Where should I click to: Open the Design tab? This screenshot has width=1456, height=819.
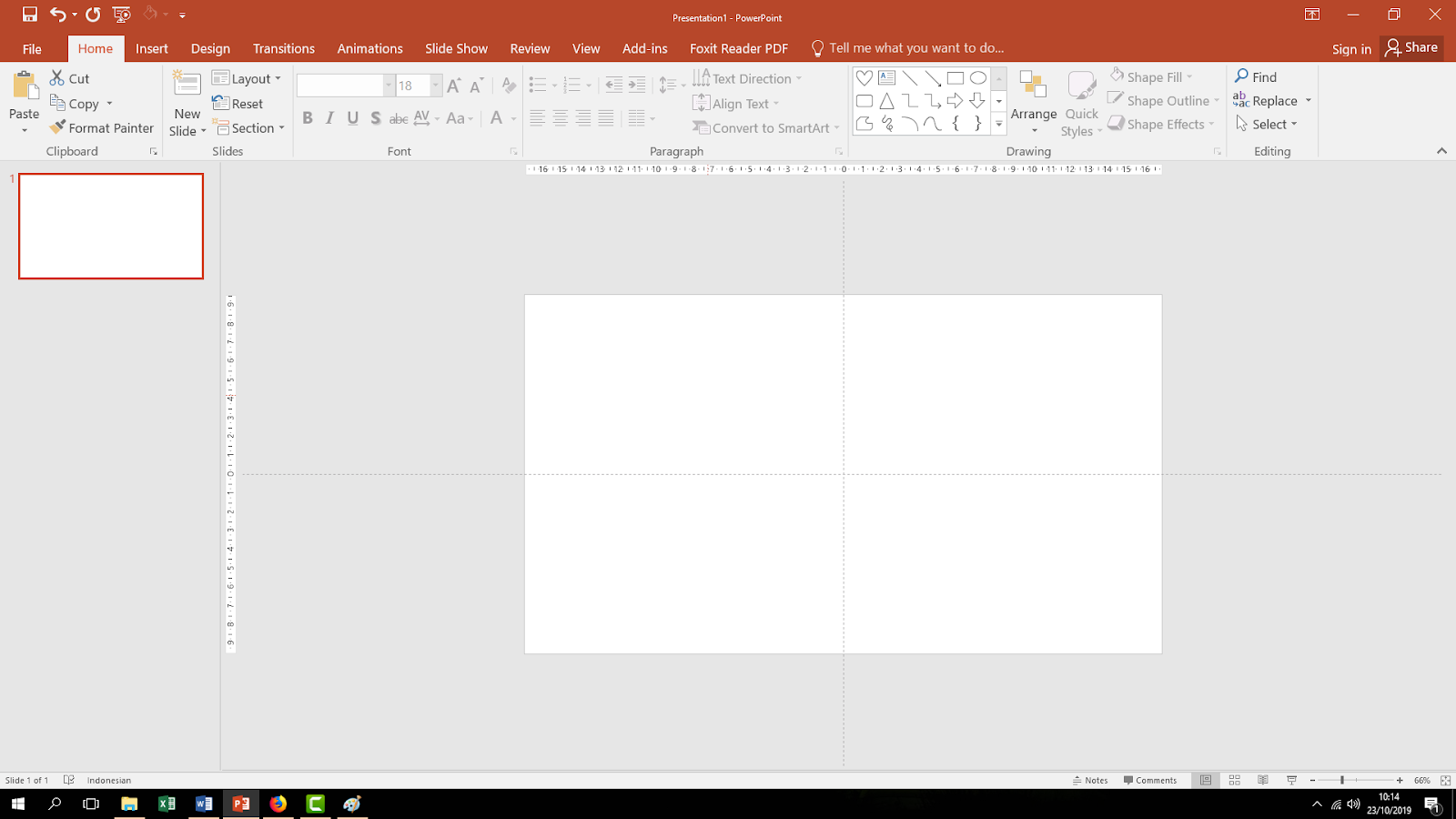click(x=209, y=48)
